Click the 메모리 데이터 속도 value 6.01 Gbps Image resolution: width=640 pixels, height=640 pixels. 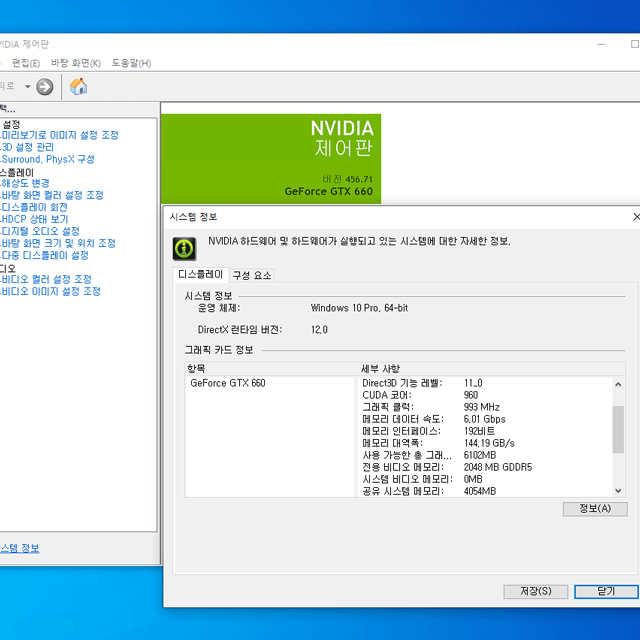[484, 419]
